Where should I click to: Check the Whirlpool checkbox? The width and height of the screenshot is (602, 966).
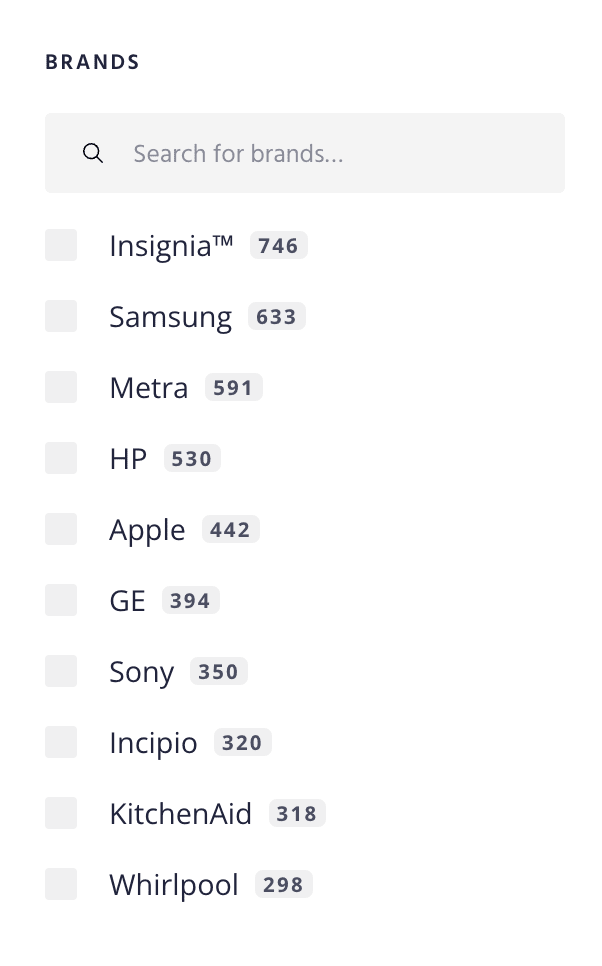click(x=61, y=884)
